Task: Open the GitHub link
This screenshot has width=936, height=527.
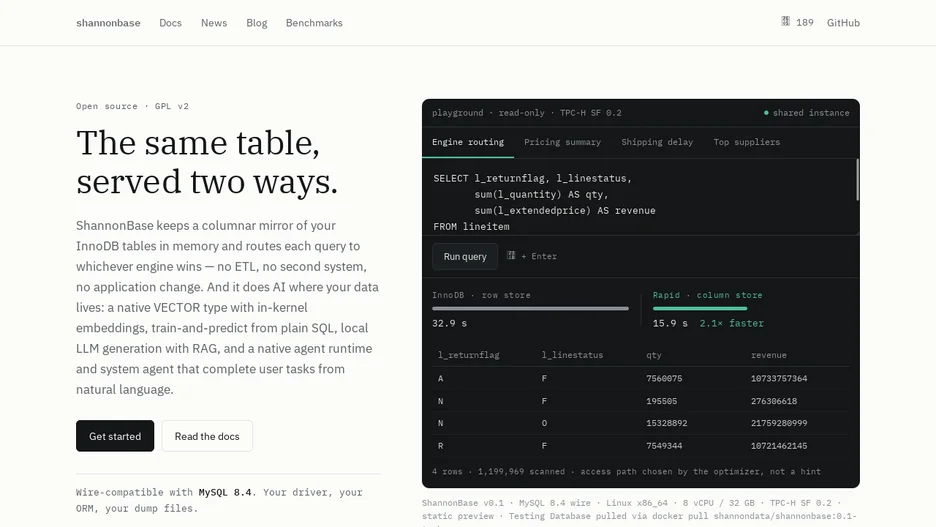Action: pos(843,23)
